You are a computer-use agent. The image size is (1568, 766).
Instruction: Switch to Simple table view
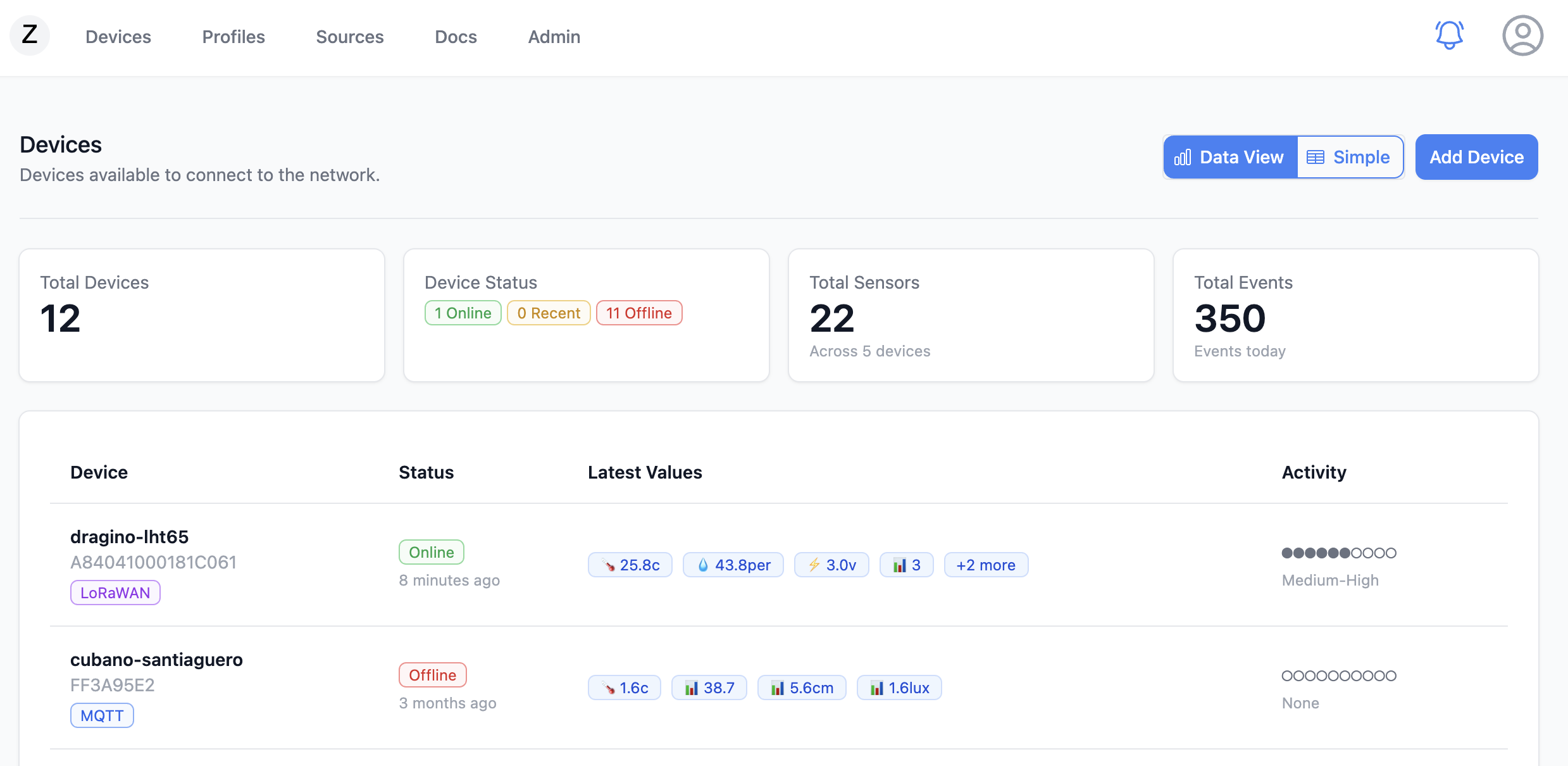click(1349, 157)
